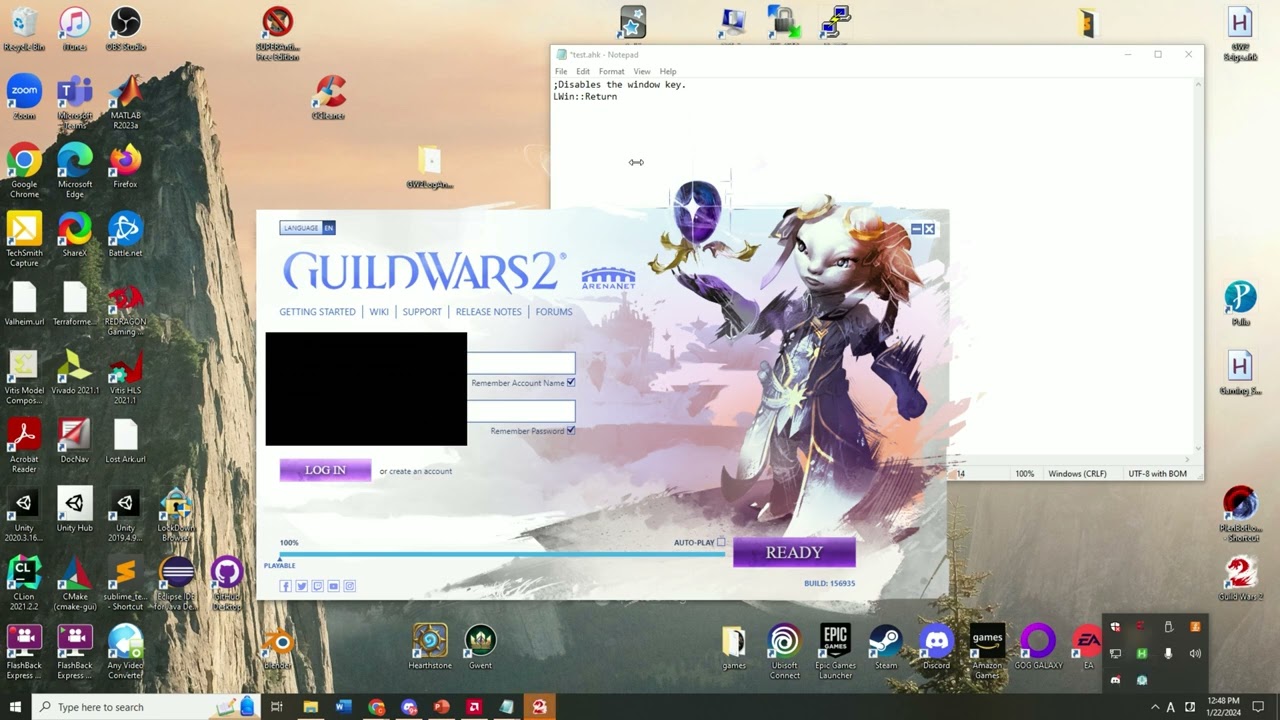Select the Discord desktop icon
Image resolution: width=1280 pixels, height=720 pixels.
click(936, 647)
